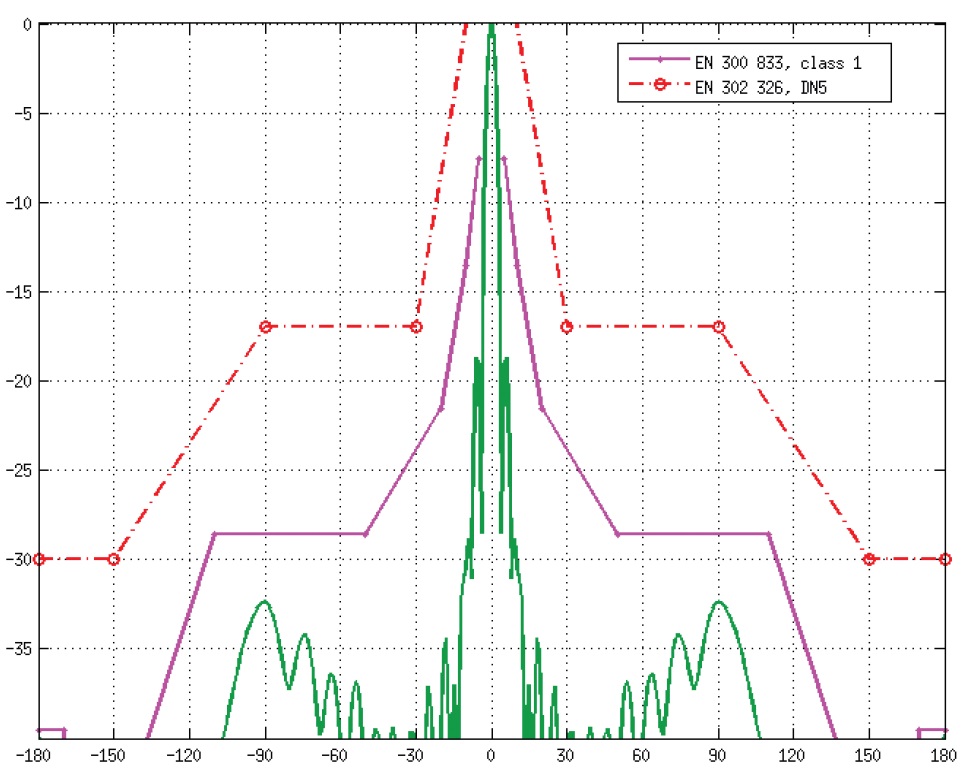Click x-axis label 120
This screenshot has height=782, width=972.
[x=792, y=756]
